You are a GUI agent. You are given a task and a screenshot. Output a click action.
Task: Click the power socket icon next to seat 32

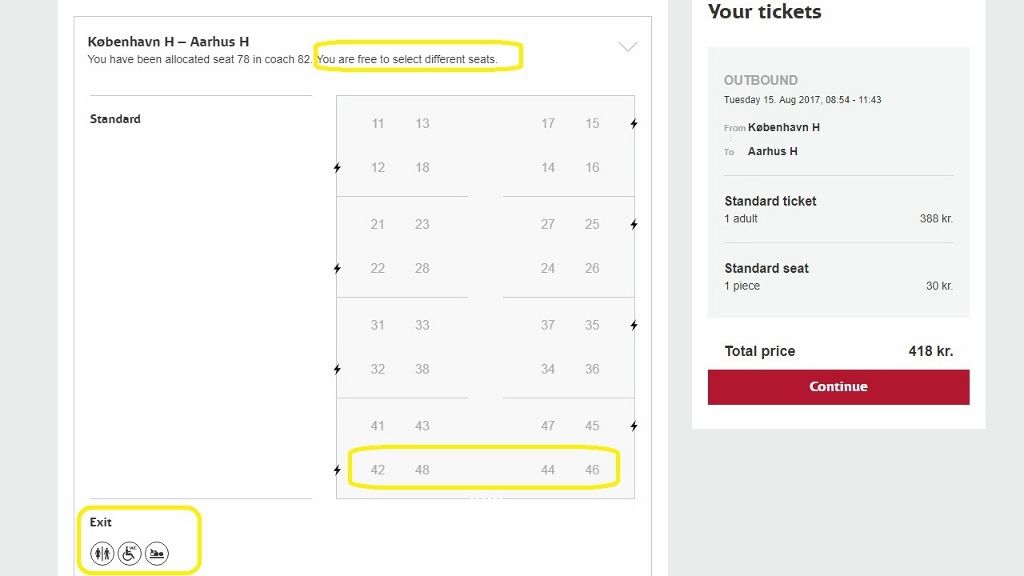pyautogui.click(x=338, y=369)
